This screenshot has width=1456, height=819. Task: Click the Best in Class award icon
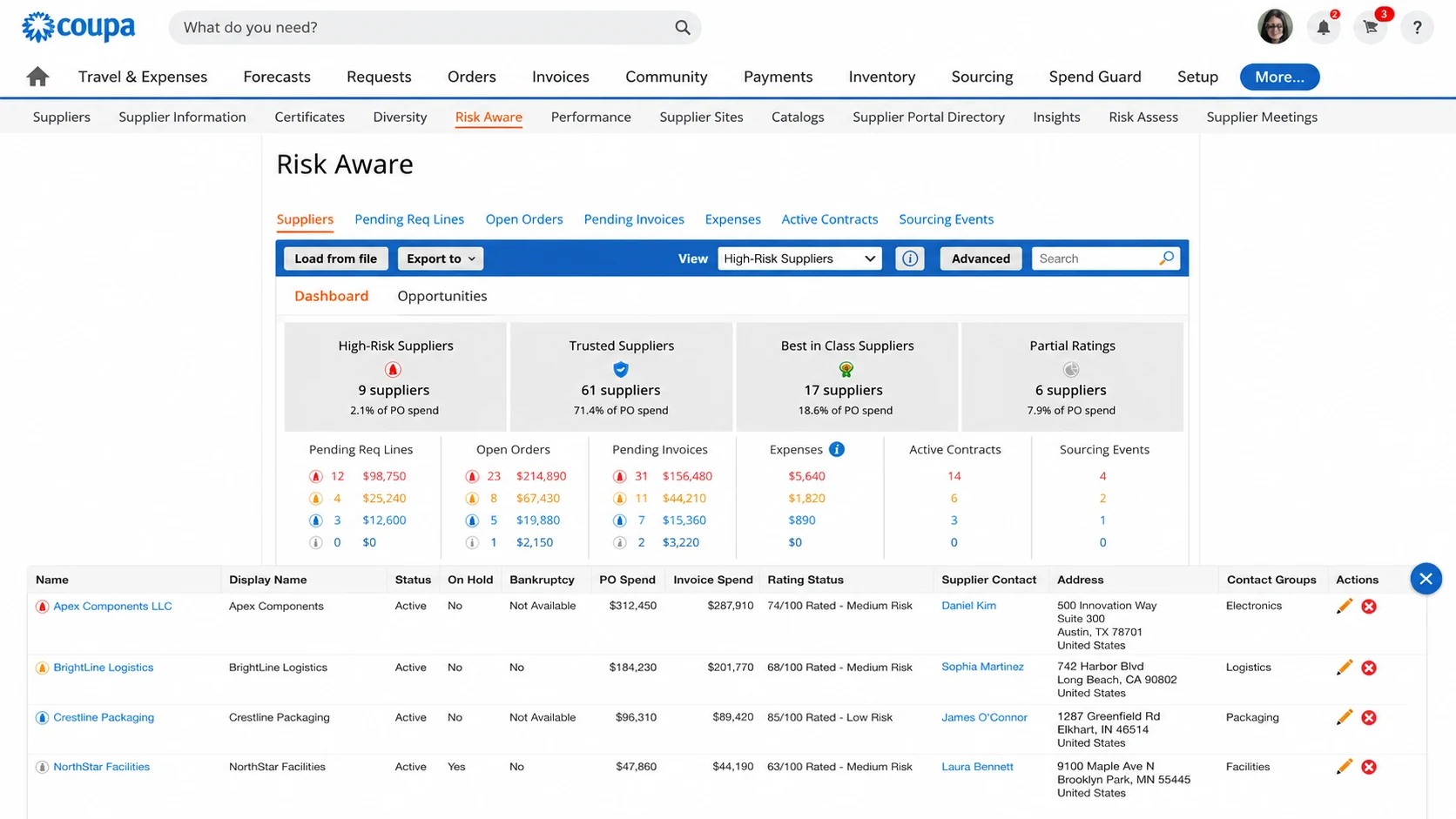click(x=846, y=369)
